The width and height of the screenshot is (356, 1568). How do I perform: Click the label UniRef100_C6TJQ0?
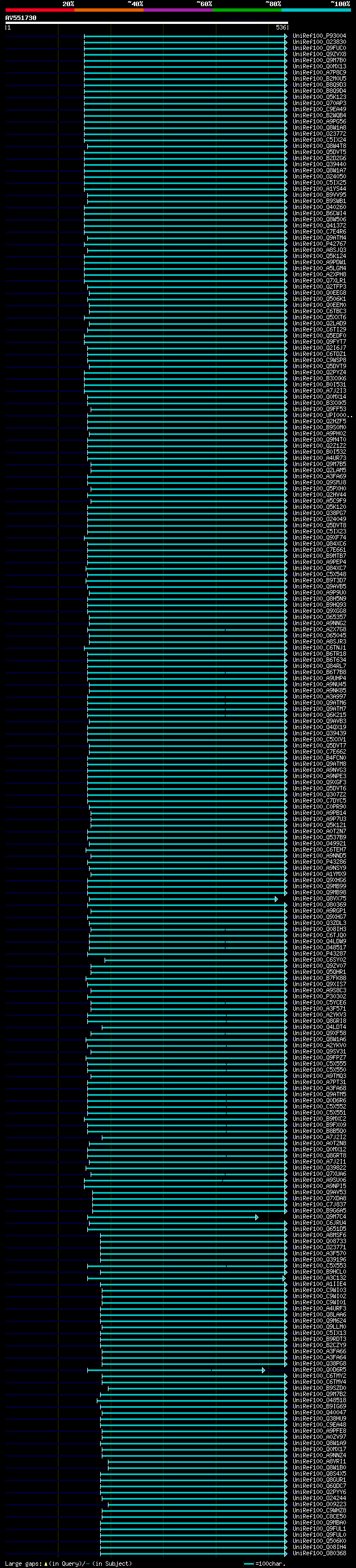[x=319, y=936]
